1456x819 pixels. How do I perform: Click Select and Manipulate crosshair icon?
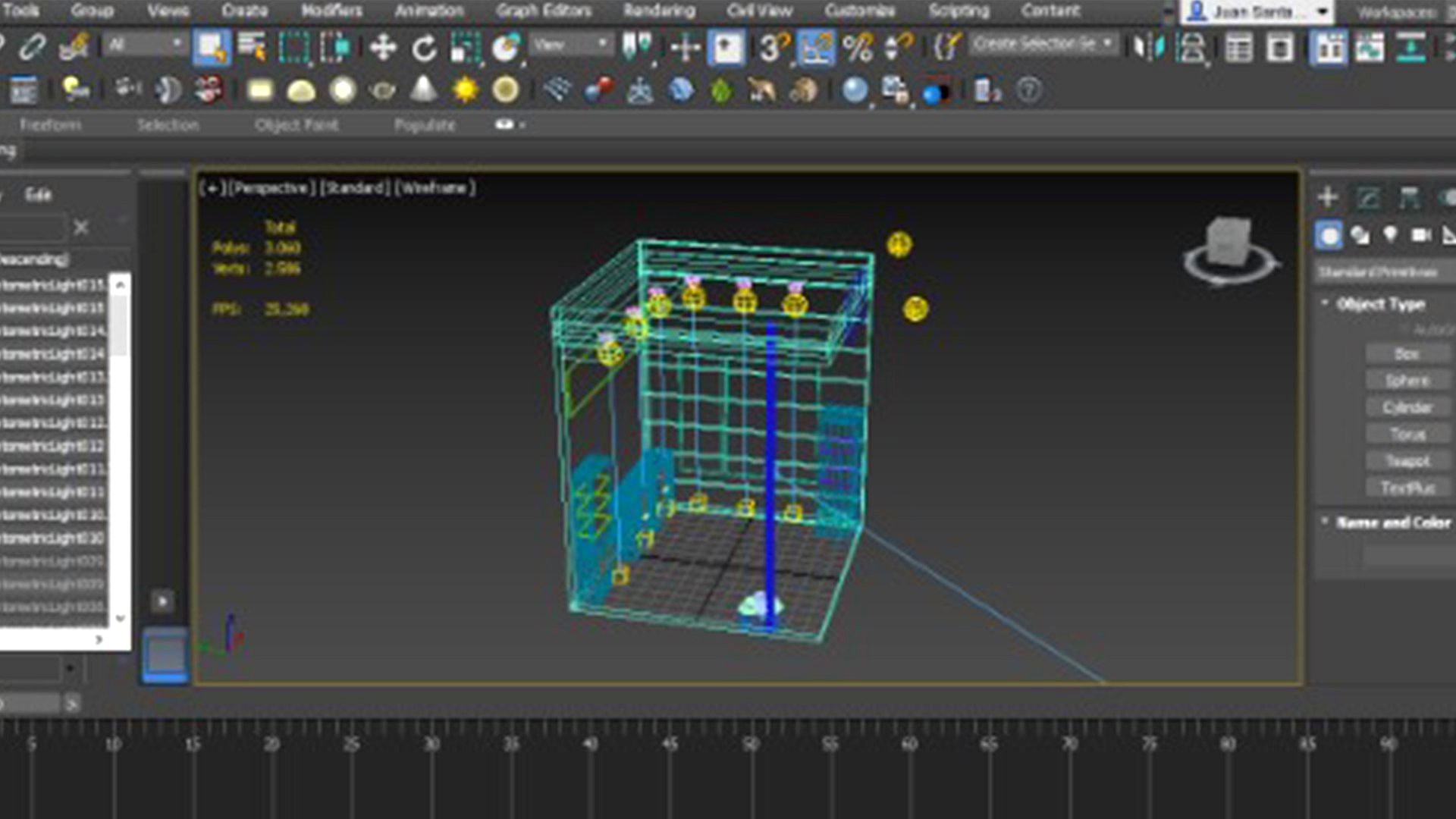point(686,48)
